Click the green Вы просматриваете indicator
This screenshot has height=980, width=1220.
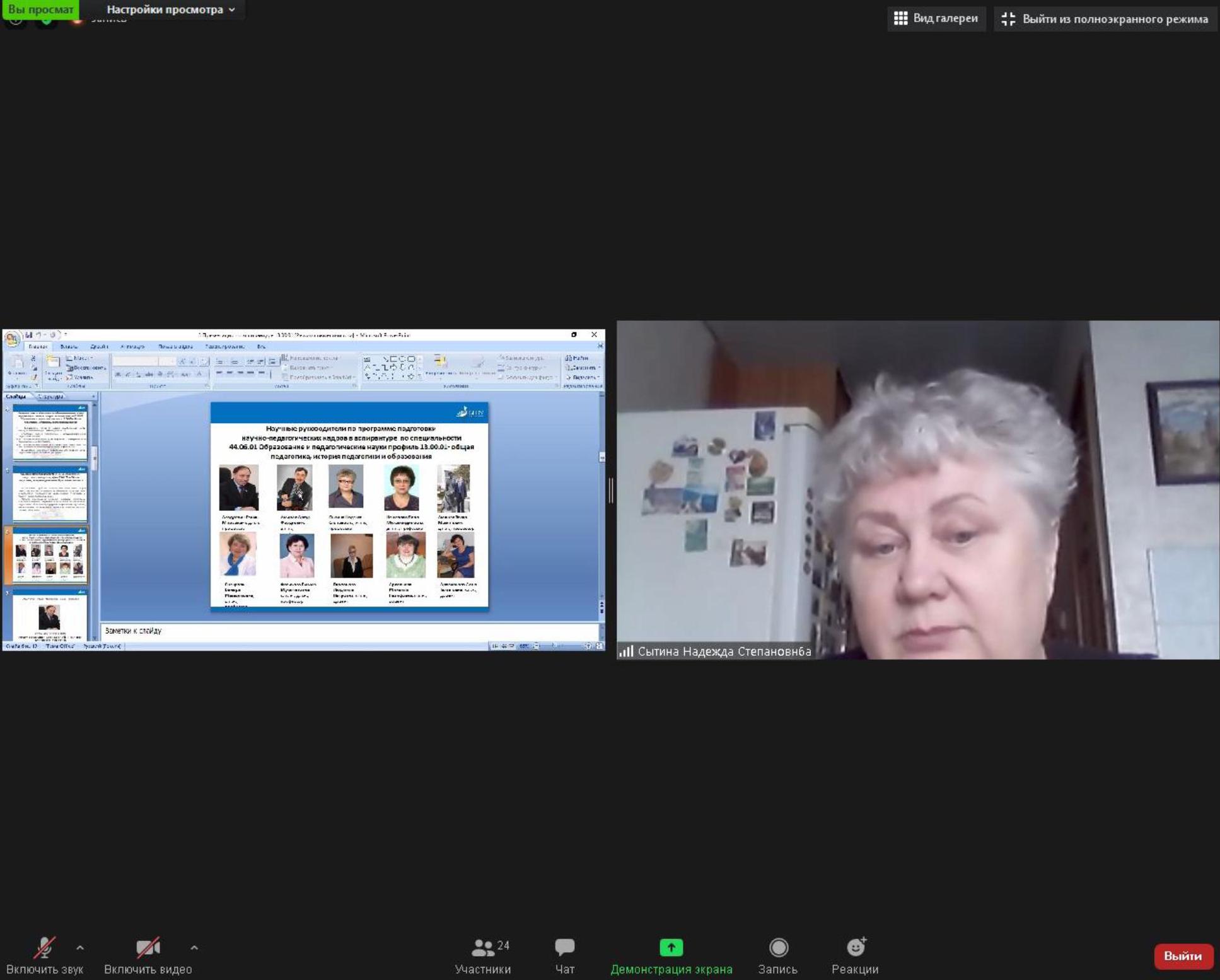click(x=40, y=9)
